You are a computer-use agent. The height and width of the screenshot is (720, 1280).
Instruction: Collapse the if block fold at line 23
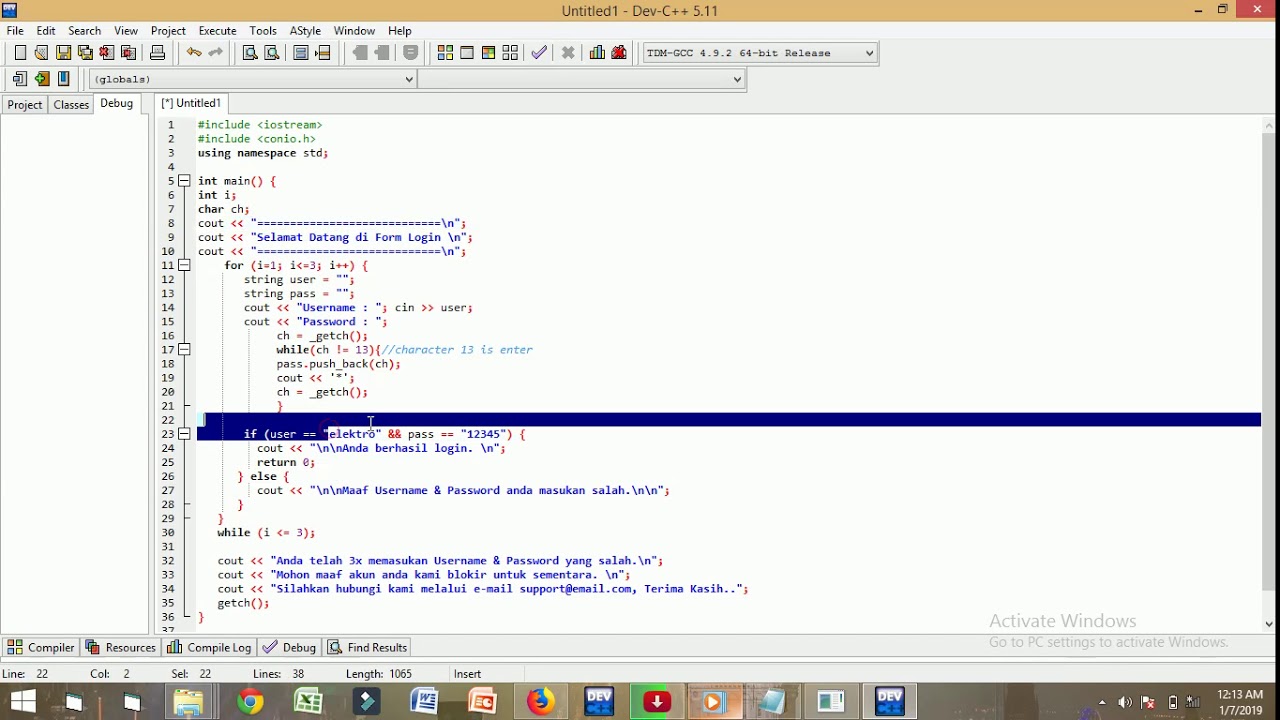coord(184,434)
